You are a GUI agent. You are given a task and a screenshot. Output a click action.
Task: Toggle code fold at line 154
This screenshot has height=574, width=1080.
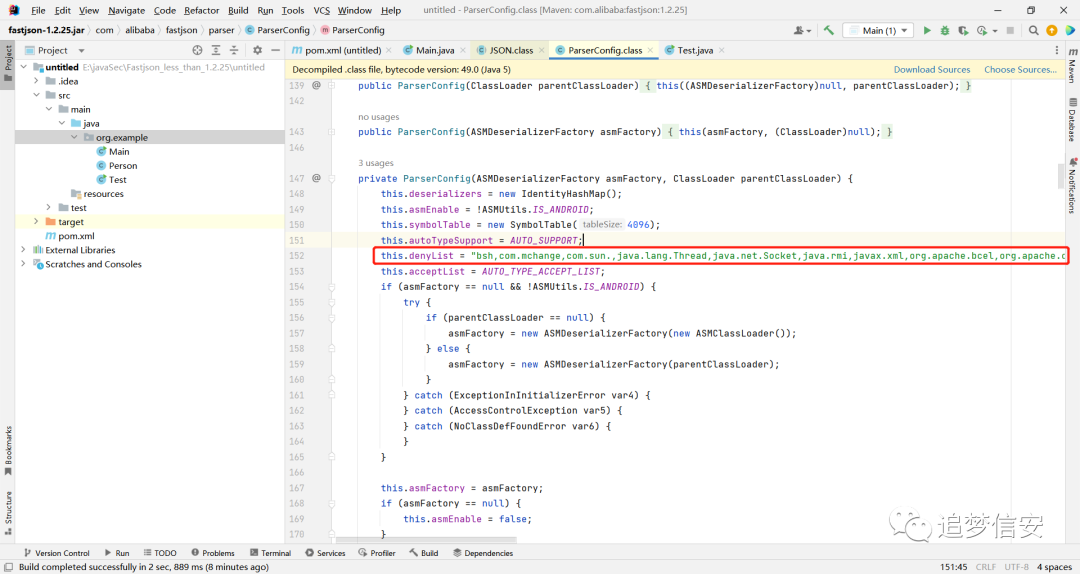click(x=332, y=287)
